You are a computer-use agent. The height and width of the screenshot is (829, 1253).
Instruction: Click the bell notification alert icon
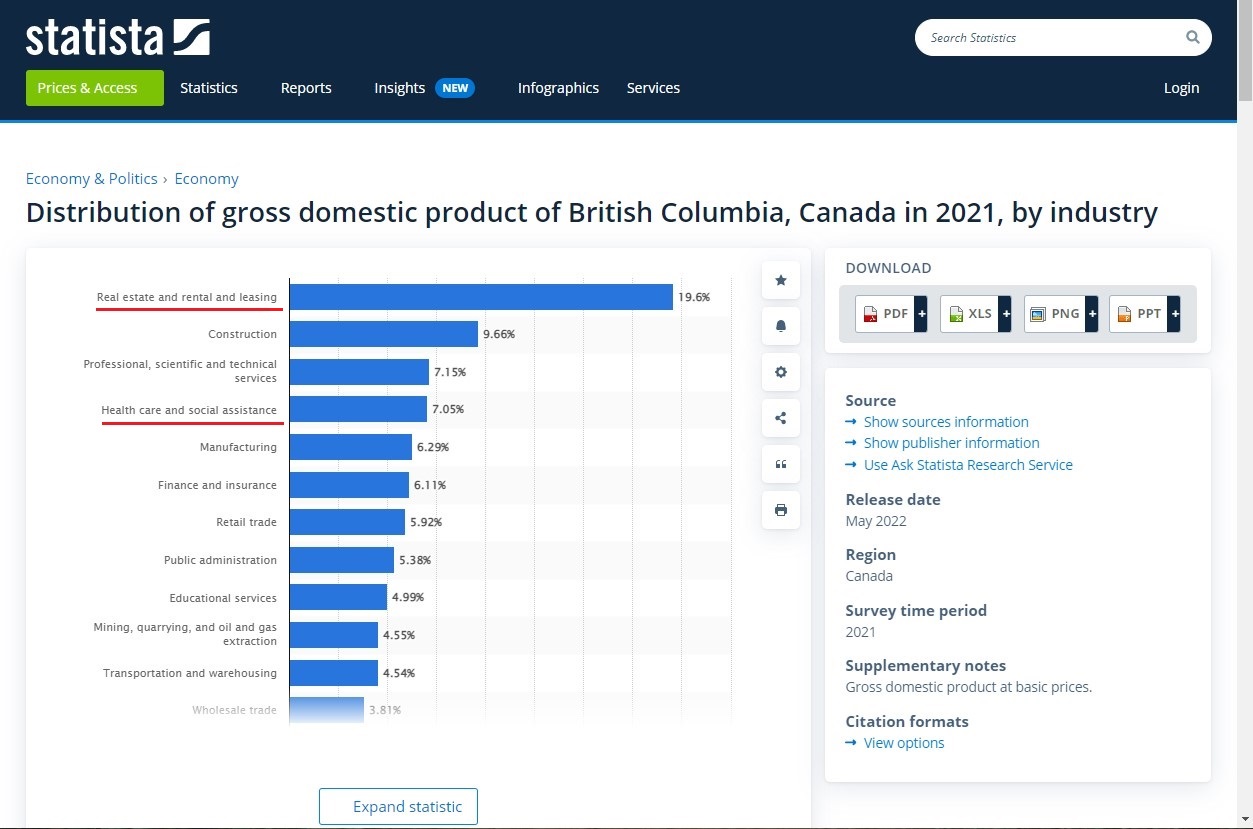(780, 326)
